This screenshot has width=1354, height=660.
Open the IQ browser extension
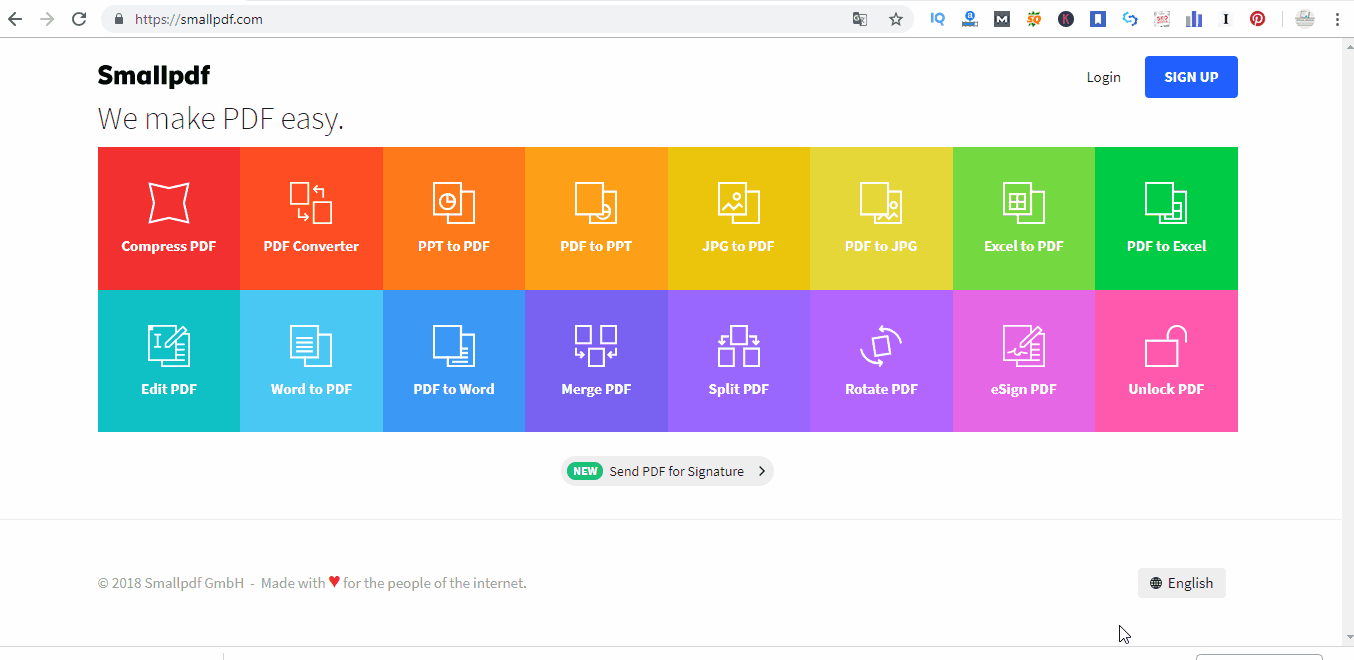tap(937, 19)
